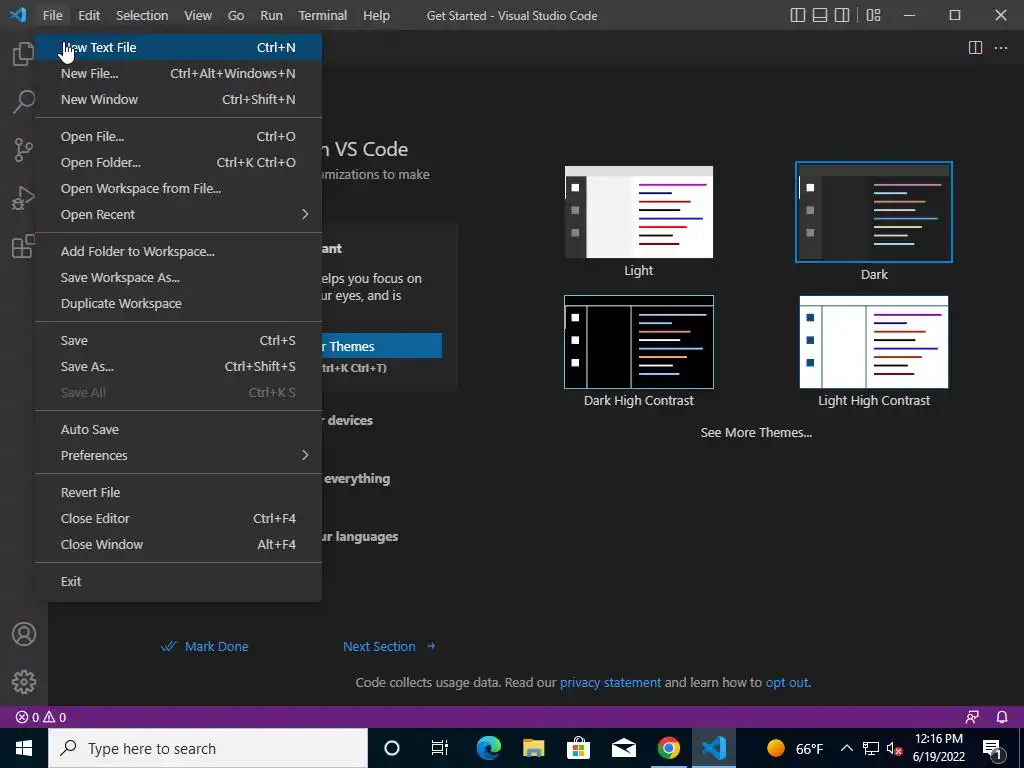Open editor More Actions ellipsis
1024x768 pixels.
(1000, 48)
